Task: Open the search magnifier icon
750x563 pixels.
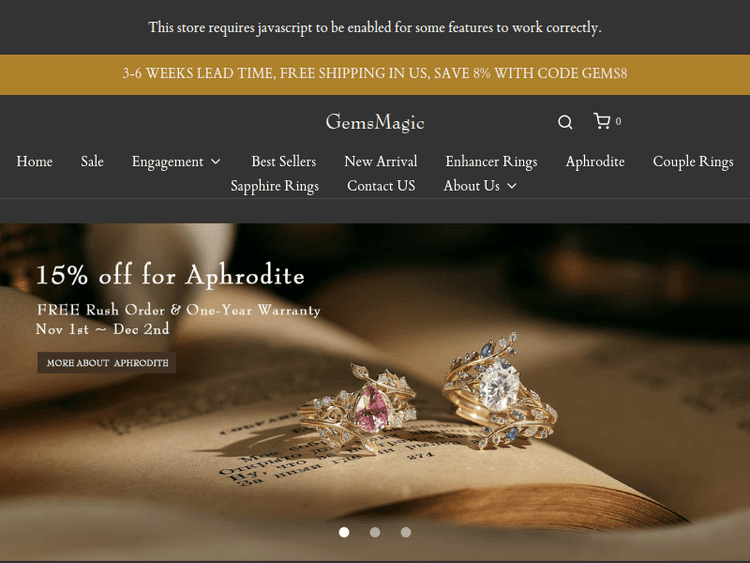Action: (x=565, y=122)
